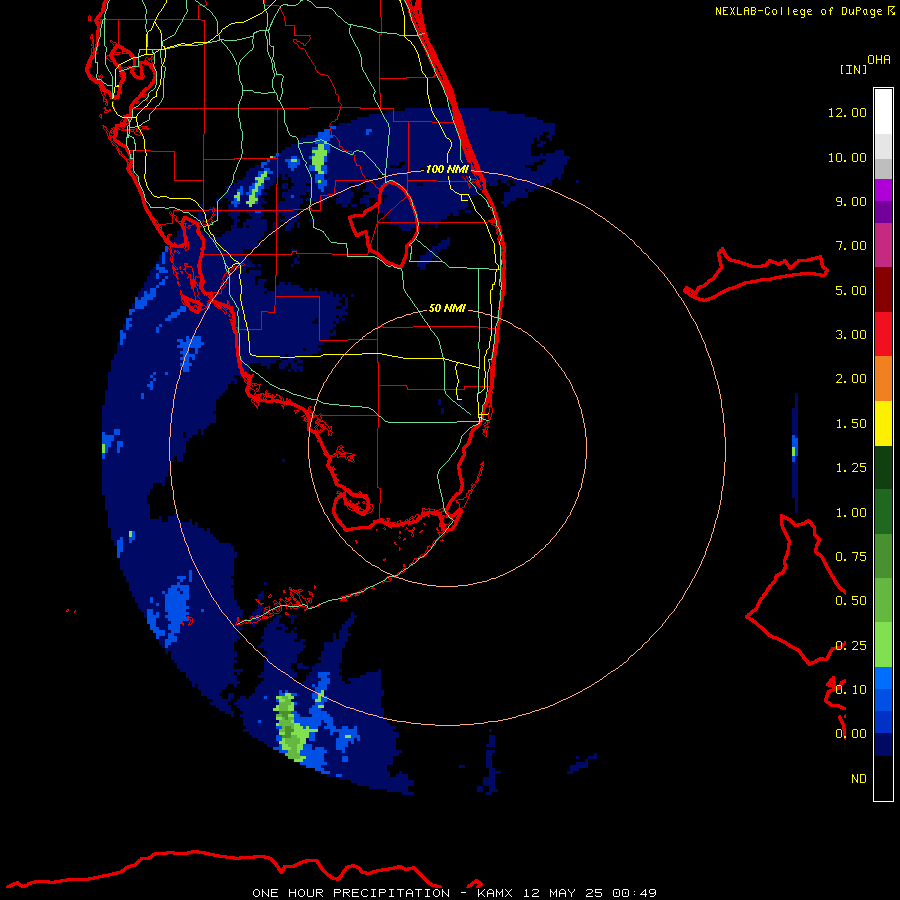Select the 5.00 legend value

point(851,290)
